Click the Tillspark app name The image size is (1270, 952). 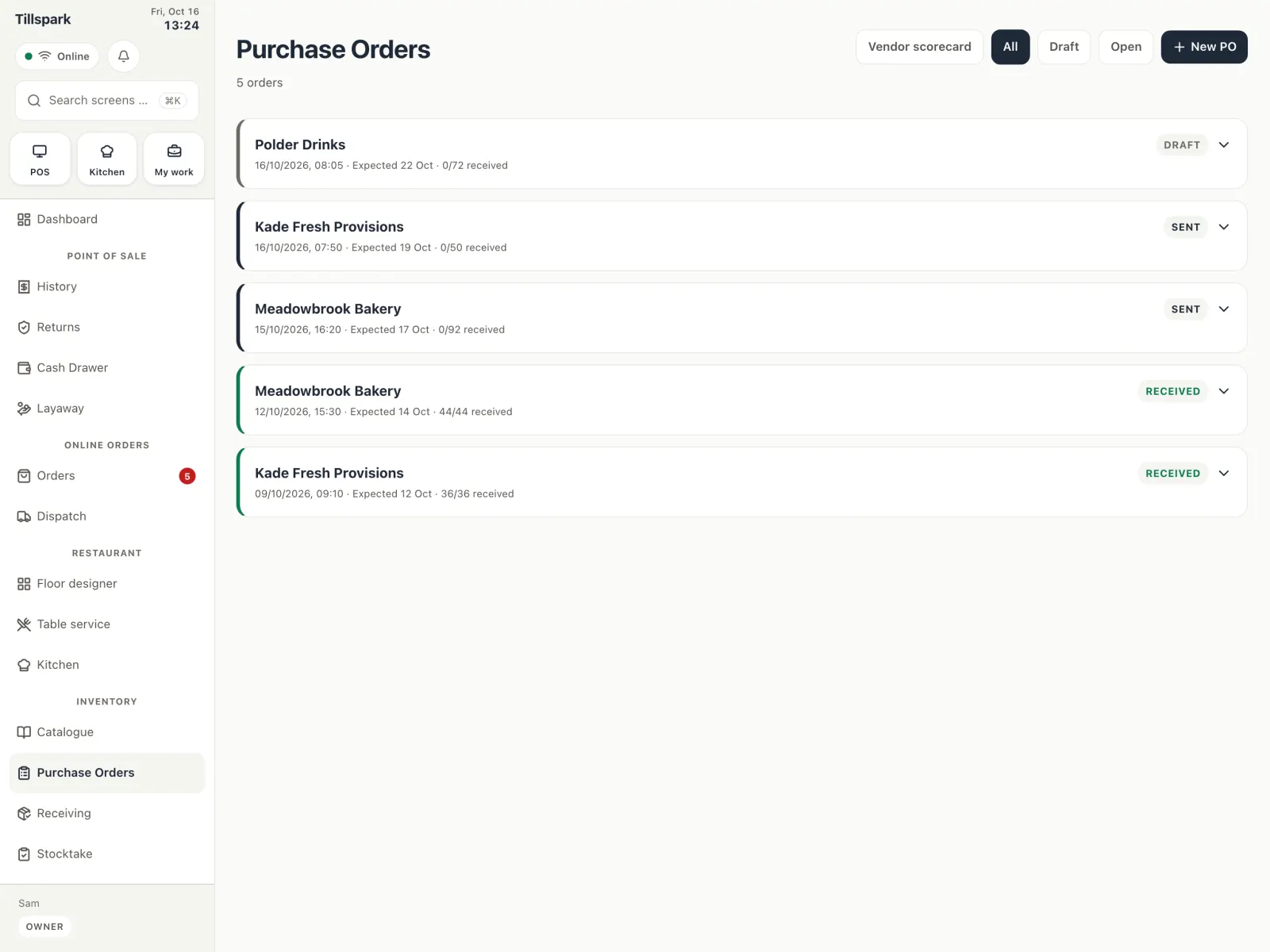[x=43, y=19]
